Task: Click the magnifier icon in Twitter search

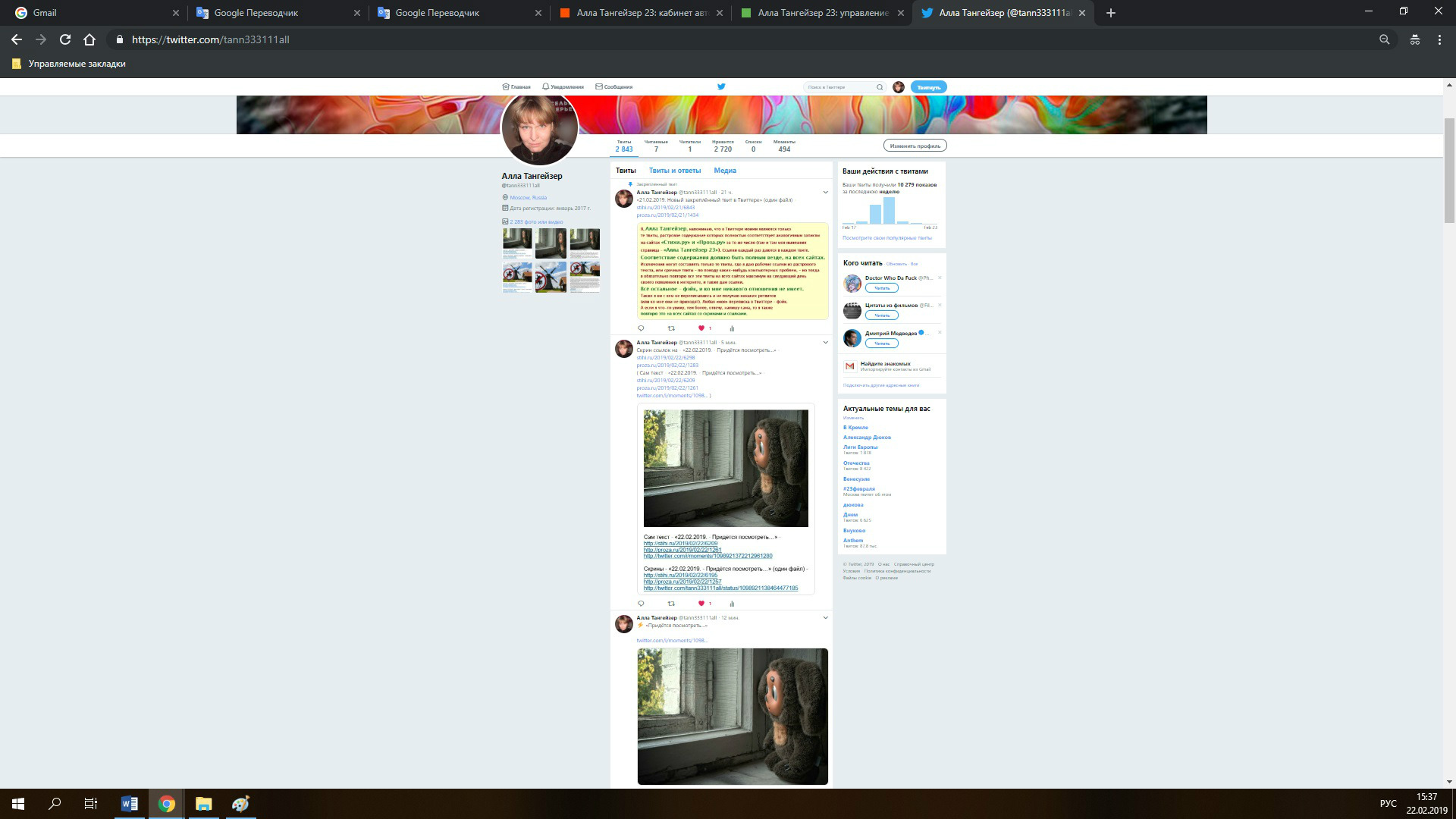Action: (x=880, y=87)
